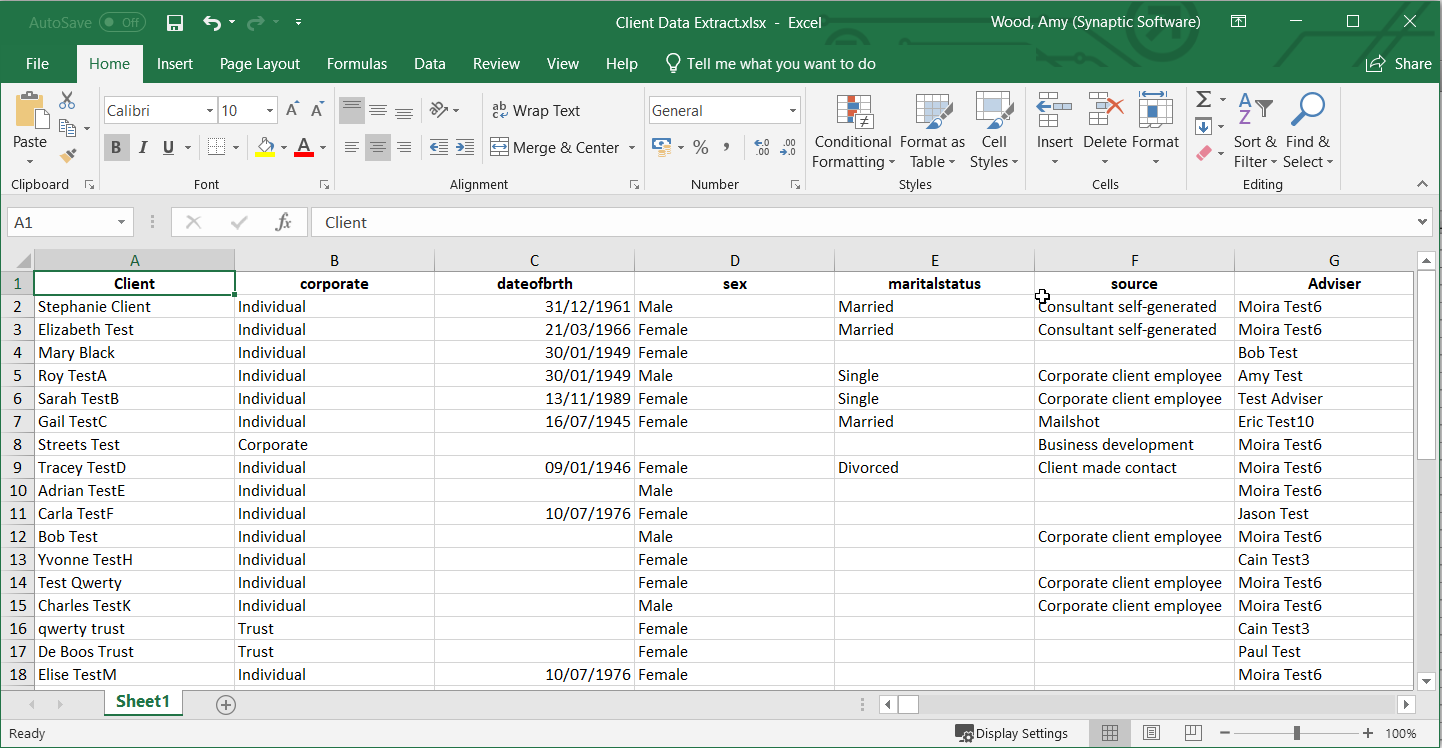Click the Insert Function fx icon
The width and height of the screenshot is (1442, 748).
click(284, 222)
